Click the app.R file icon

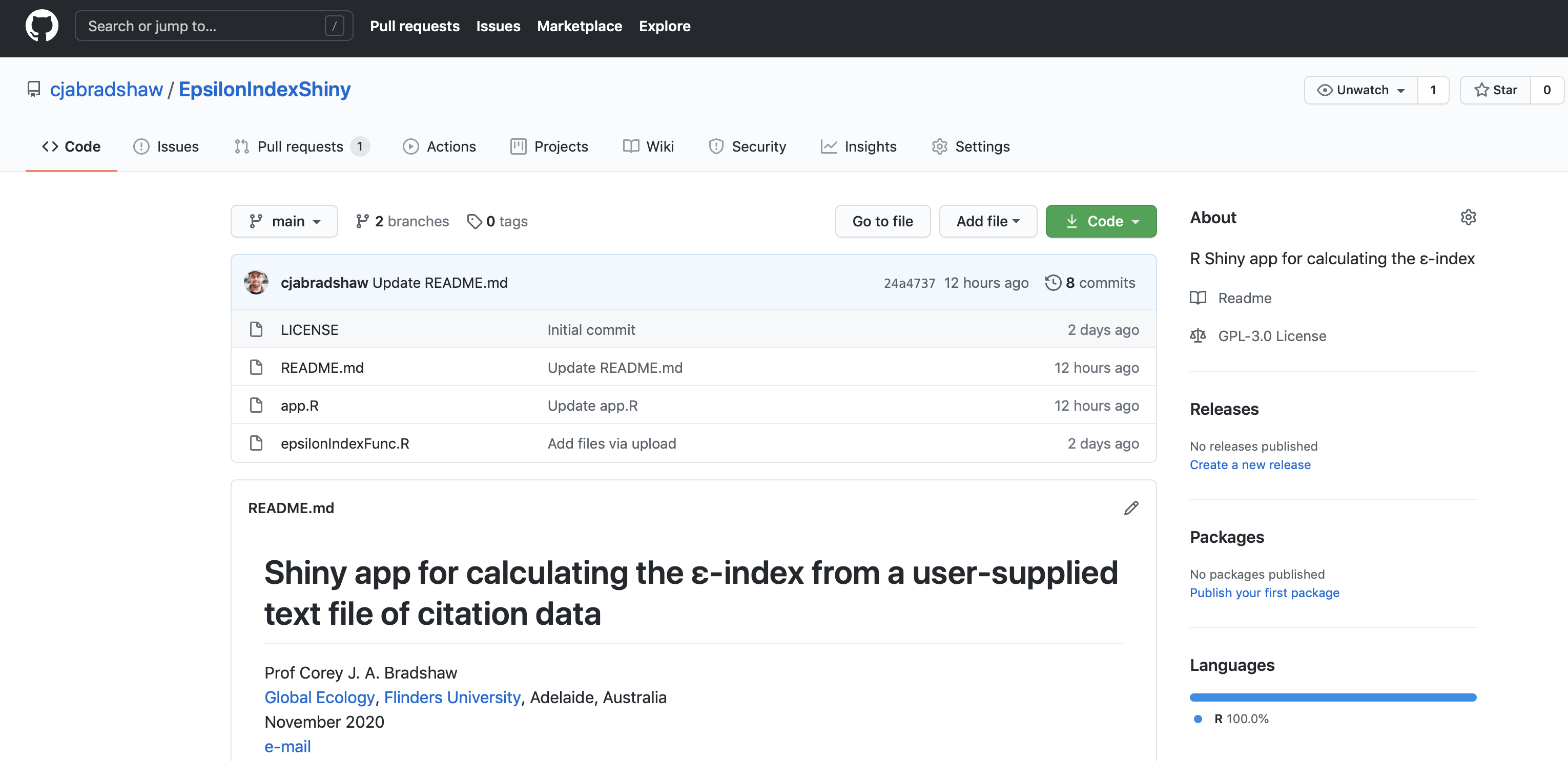point(256,406)
